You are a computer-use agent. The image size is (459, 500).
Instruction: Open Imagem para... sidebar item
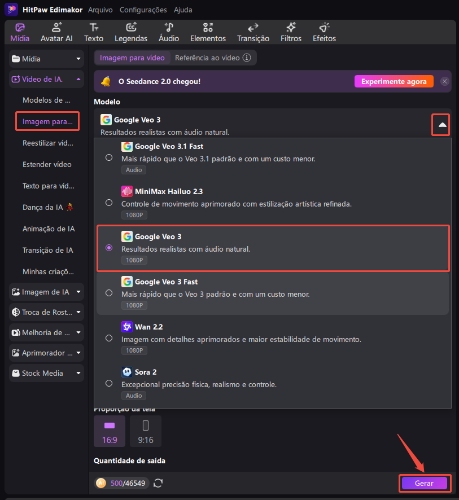pos(47,121)
